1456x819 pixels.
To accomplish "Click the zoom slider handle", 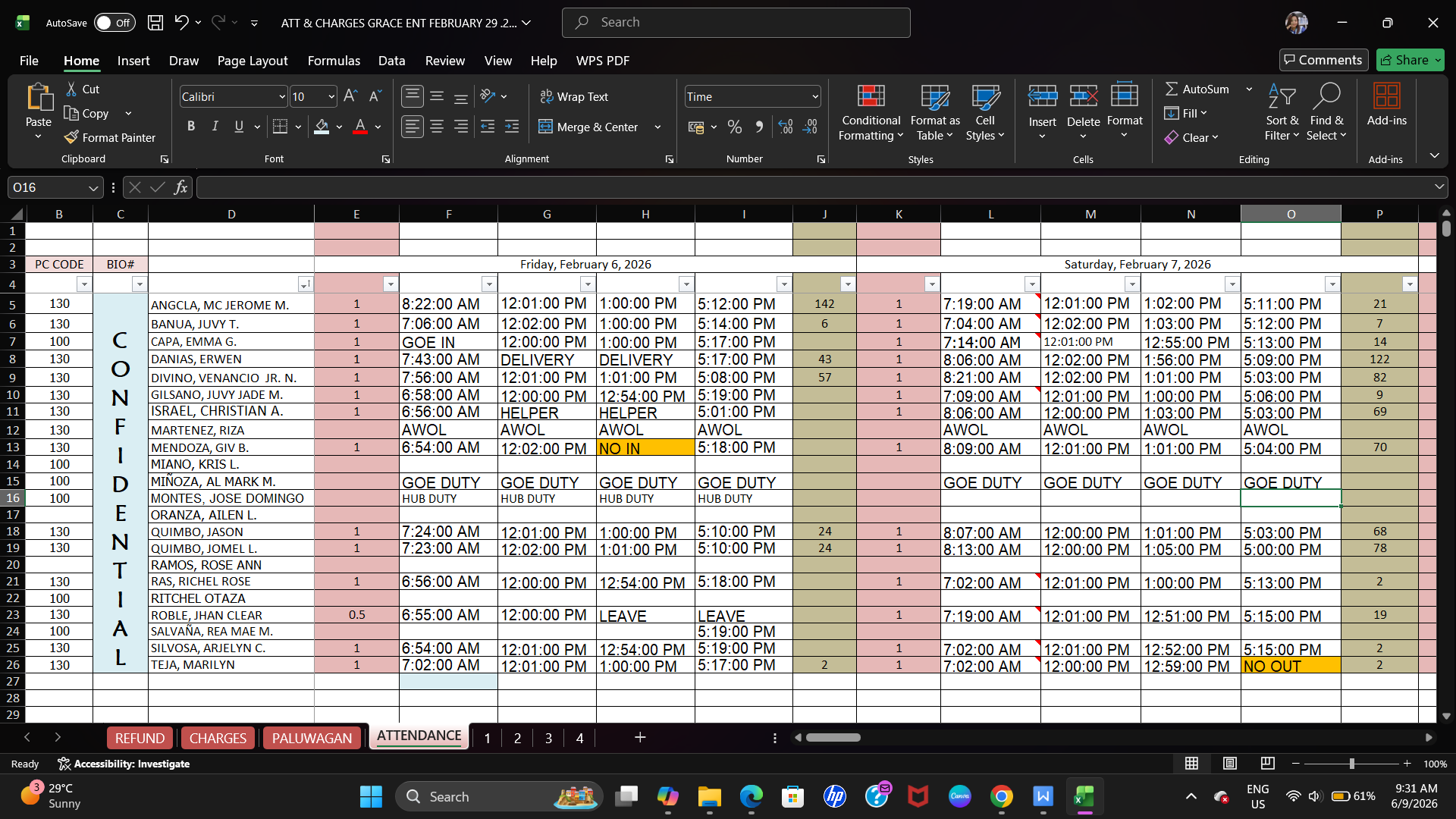I will click(x=1351, y=764).
